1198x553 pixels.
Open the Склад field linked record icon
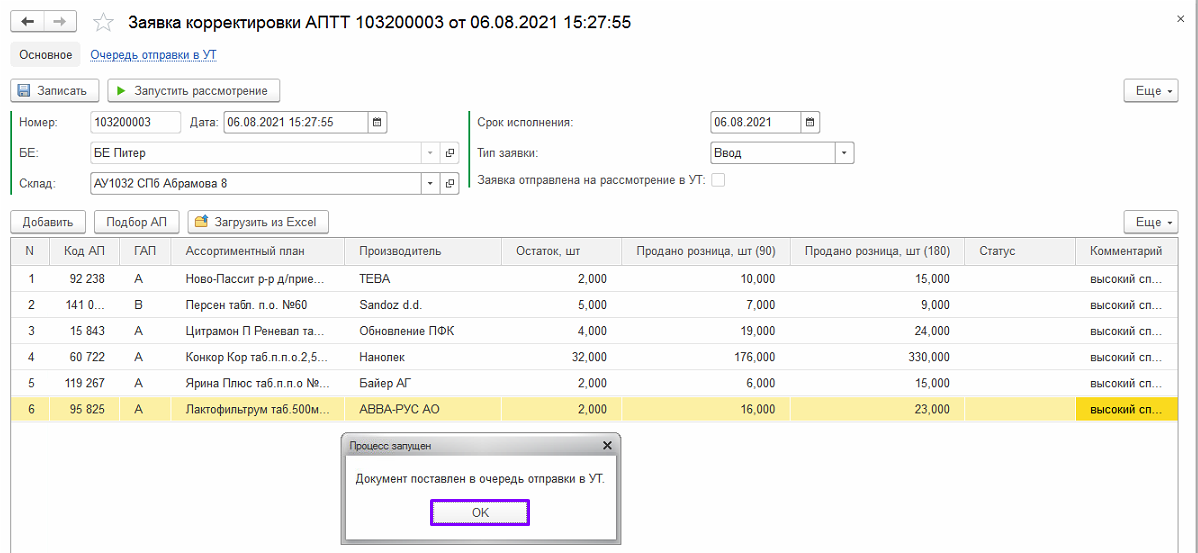[450, 184]
